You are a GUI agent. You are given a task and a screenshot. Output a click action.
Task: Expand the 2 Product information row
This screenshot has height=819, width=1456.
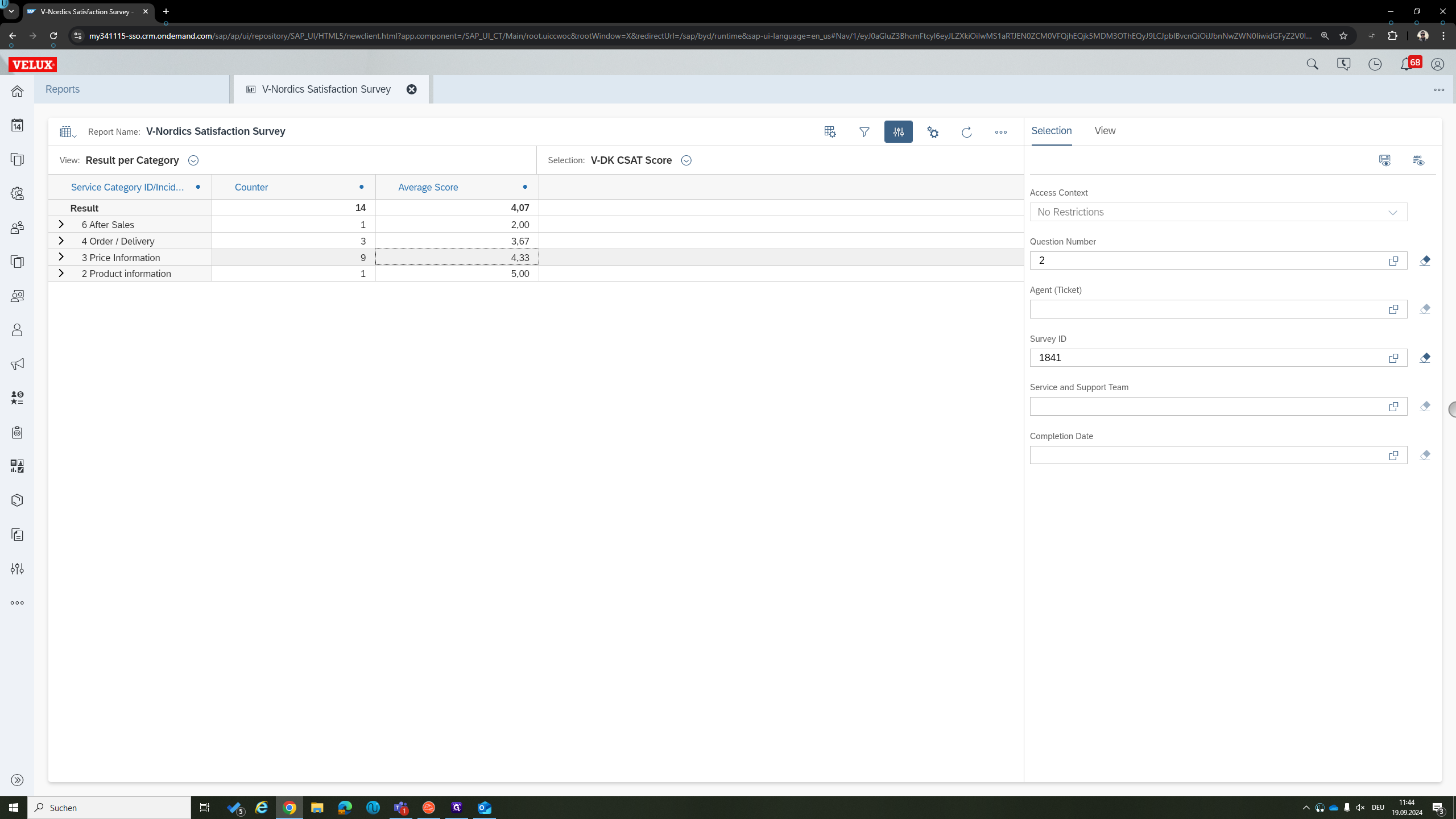pos(61,274)
